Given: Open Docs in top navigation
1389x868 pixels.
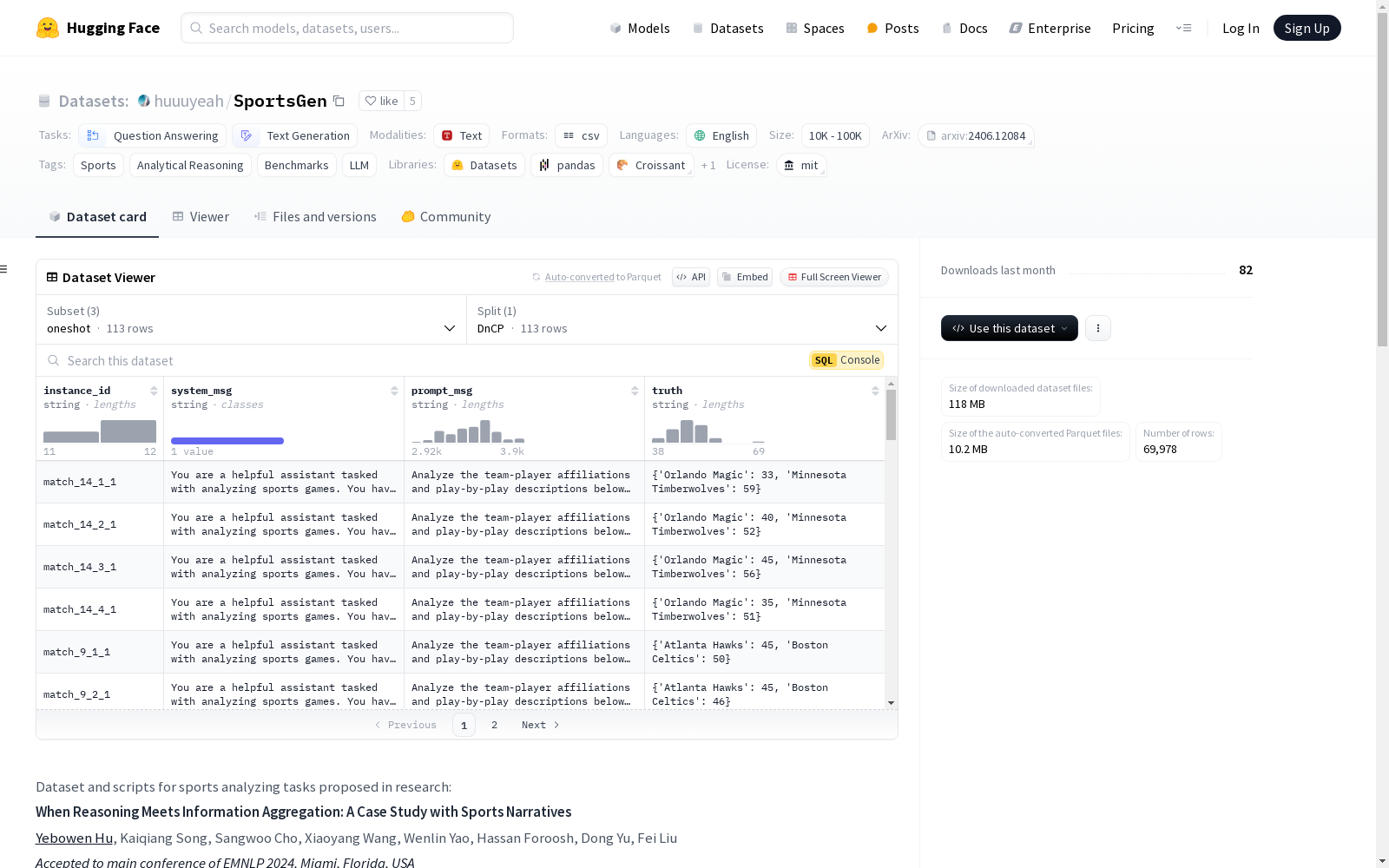Looking at the screenshot, I should (x=964, y=28).
